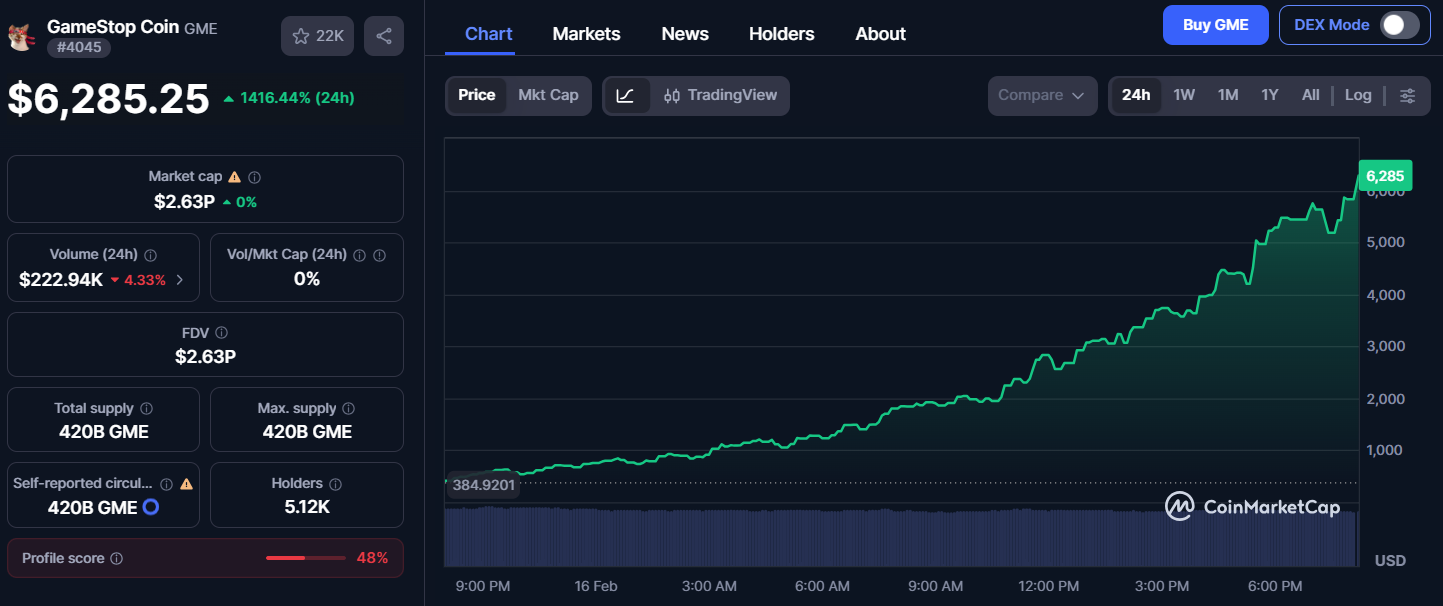Click the 4.33% volume change text
Viewport: 1443px width, 606px height.
tap(145, 280)
